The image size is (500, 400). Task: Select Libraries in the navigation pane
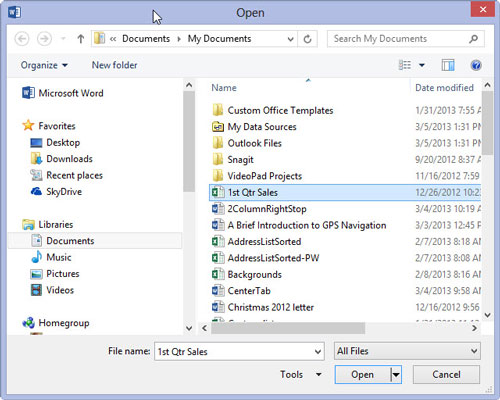click(x=48, y=224)
